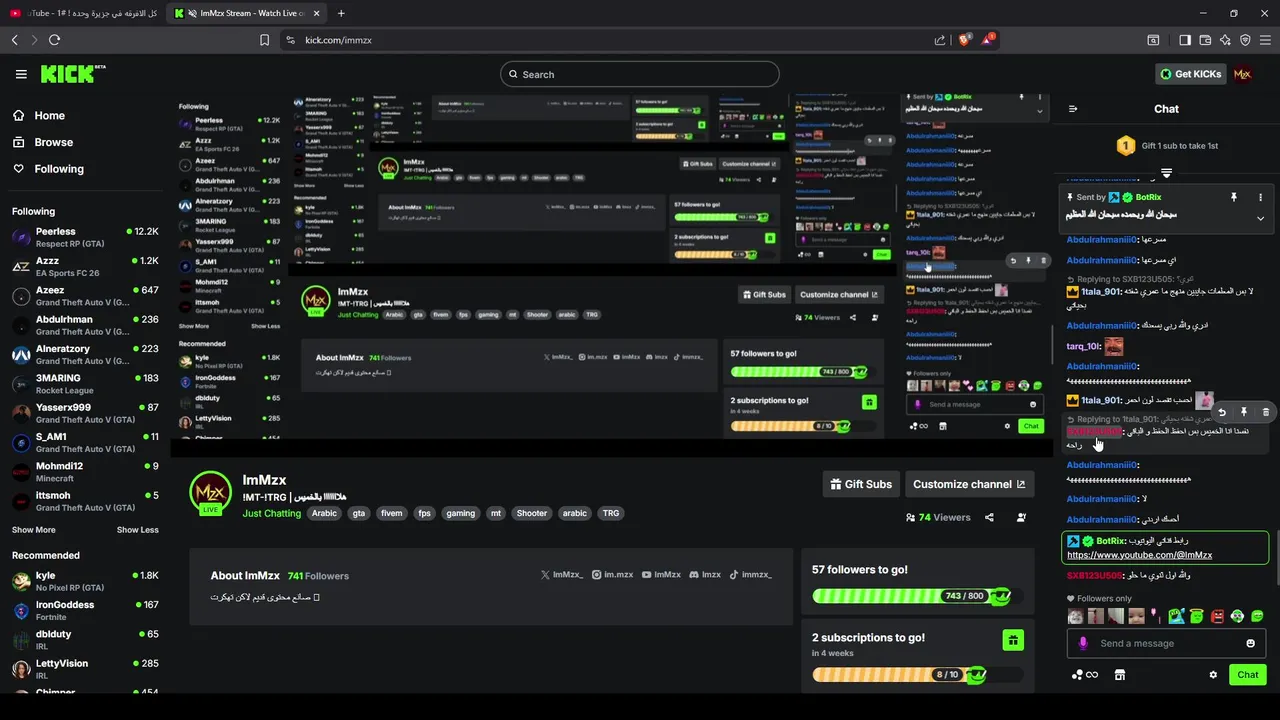Open Brave Leo AI star icon

click(1225, 40)
